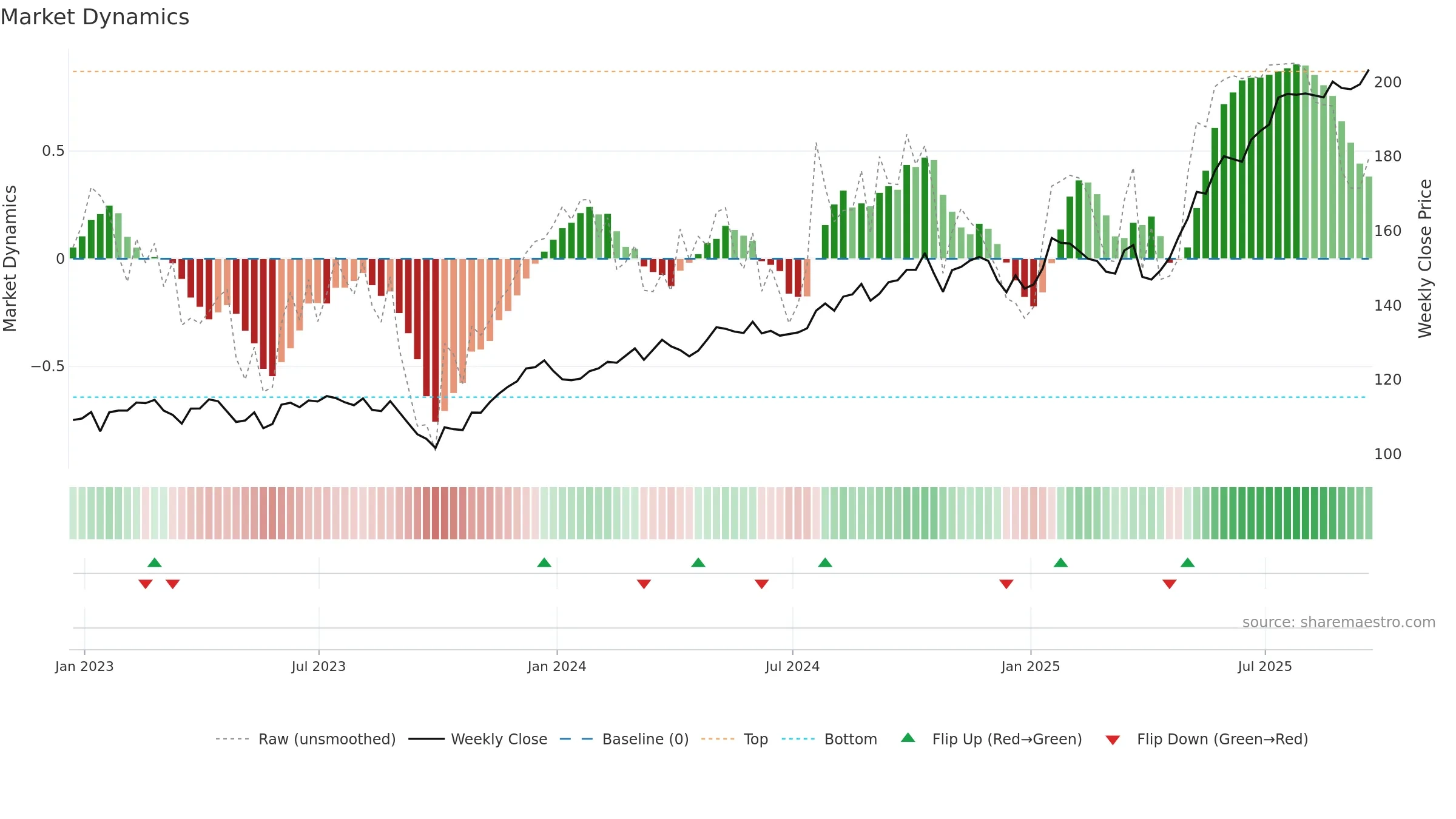Click the Flip Down (Green→Red) legend entry
This screenshot has width=1456, height=819.
pos(1207,739)
